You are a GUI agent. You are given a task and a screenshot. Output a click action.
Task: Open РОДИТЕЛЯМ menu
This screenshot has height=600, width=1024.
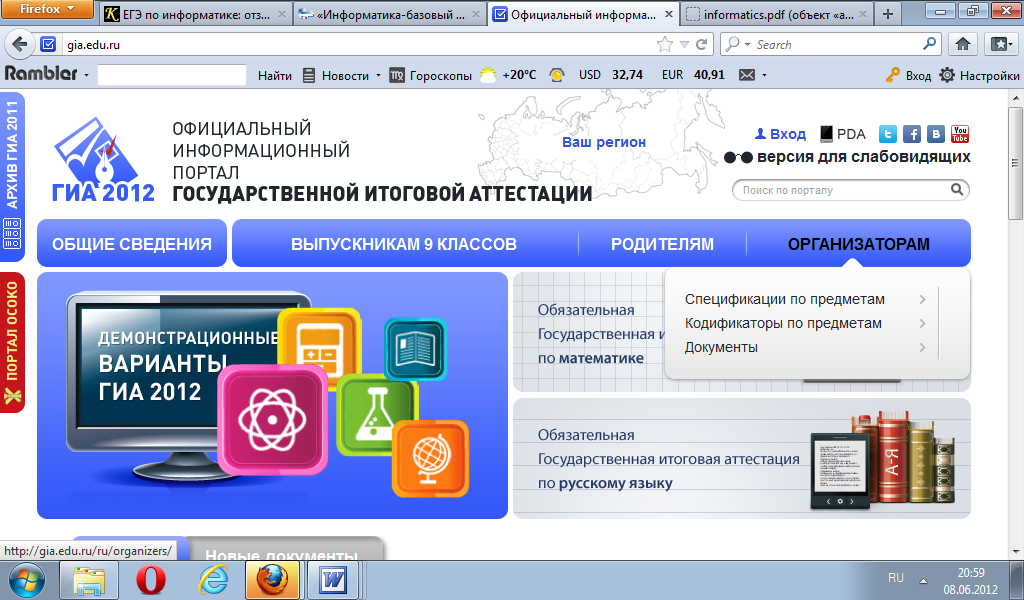pos(662,244)
